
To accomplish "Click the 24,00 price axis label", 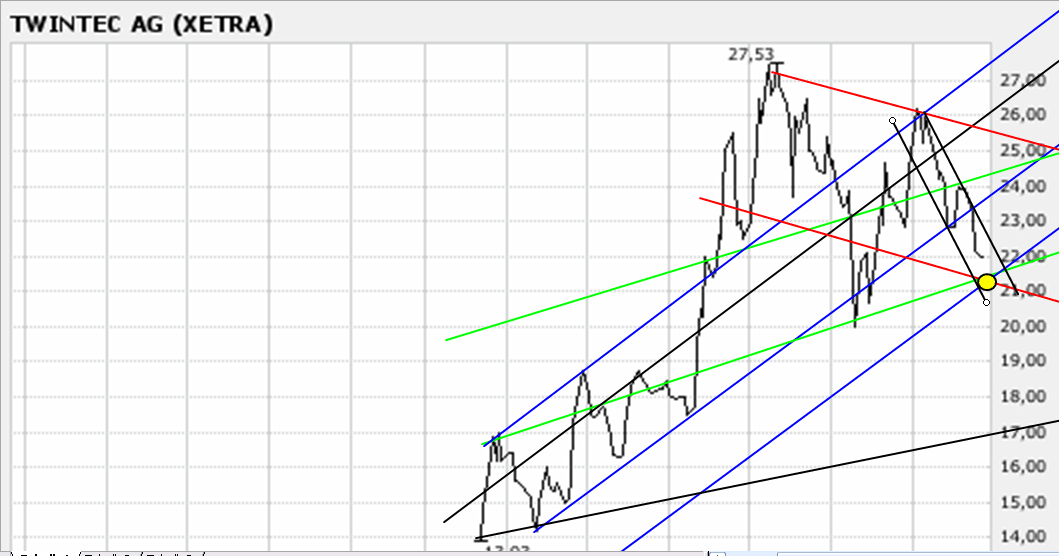I will [1023, 186].
